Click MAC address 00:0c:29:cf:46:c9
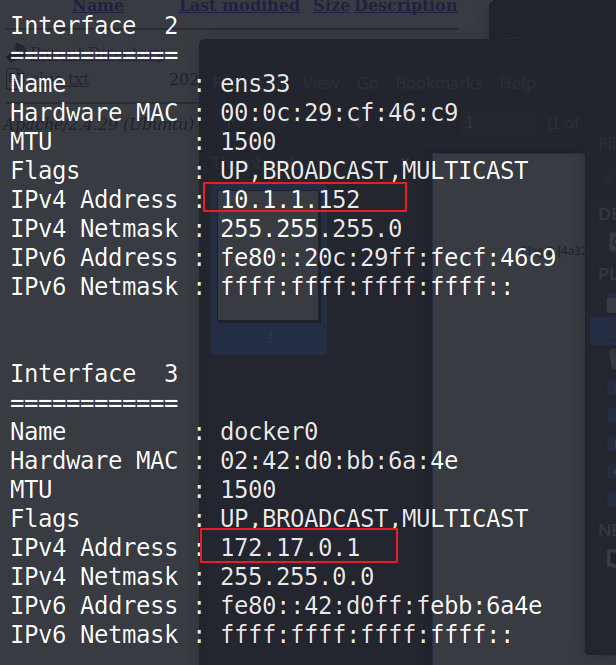Image resolution: width=616 pixels, height=665 pixels. (339, 112)
